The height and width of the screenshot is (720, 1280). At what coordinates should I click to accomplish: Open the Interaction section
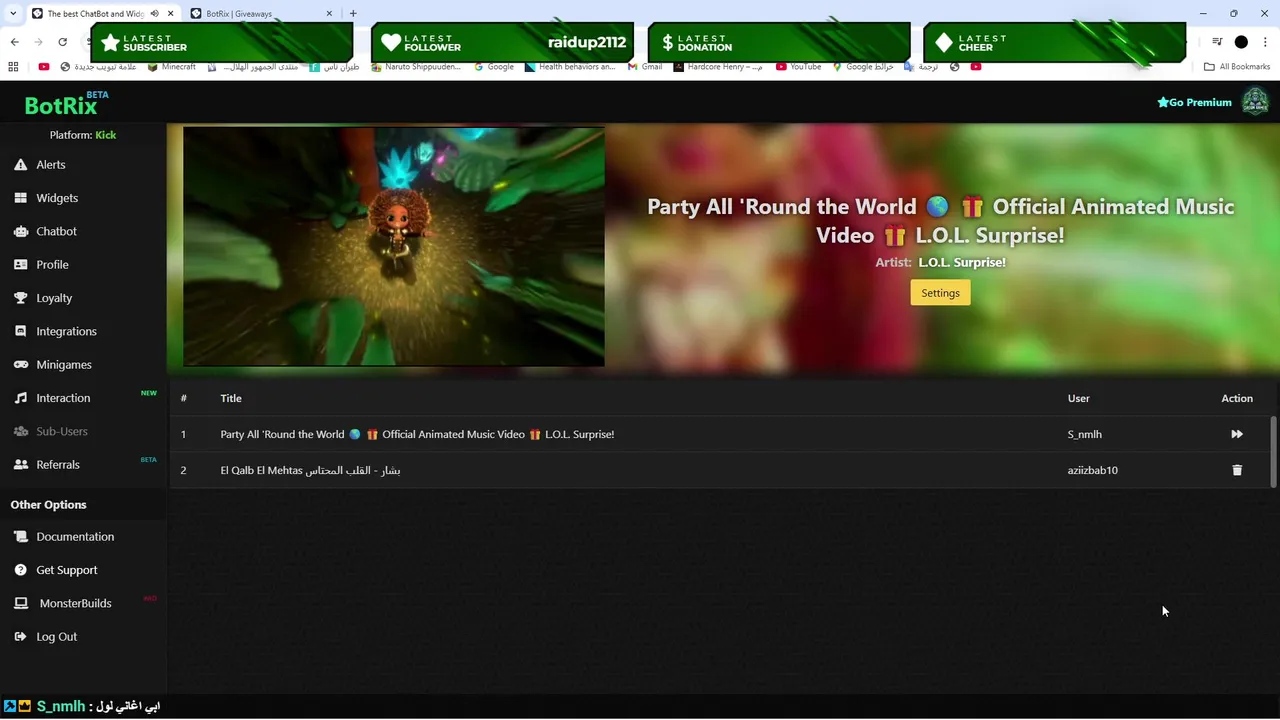[63, 398]
